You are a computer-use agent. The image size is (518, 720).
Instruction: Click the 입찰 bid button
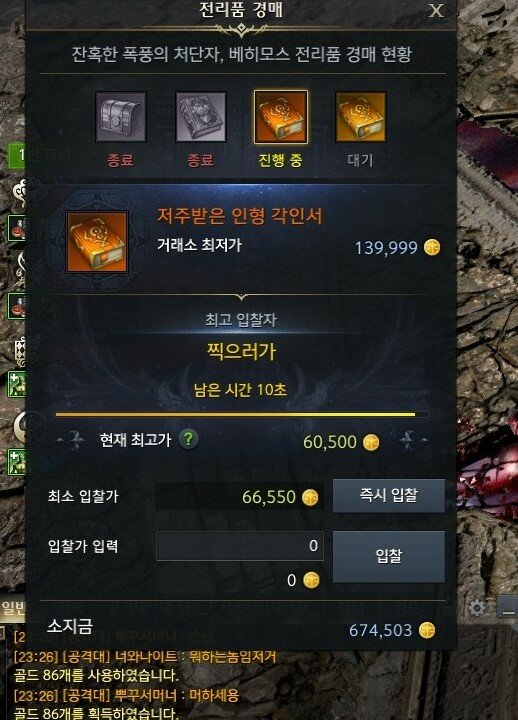[x=388, y=557]
